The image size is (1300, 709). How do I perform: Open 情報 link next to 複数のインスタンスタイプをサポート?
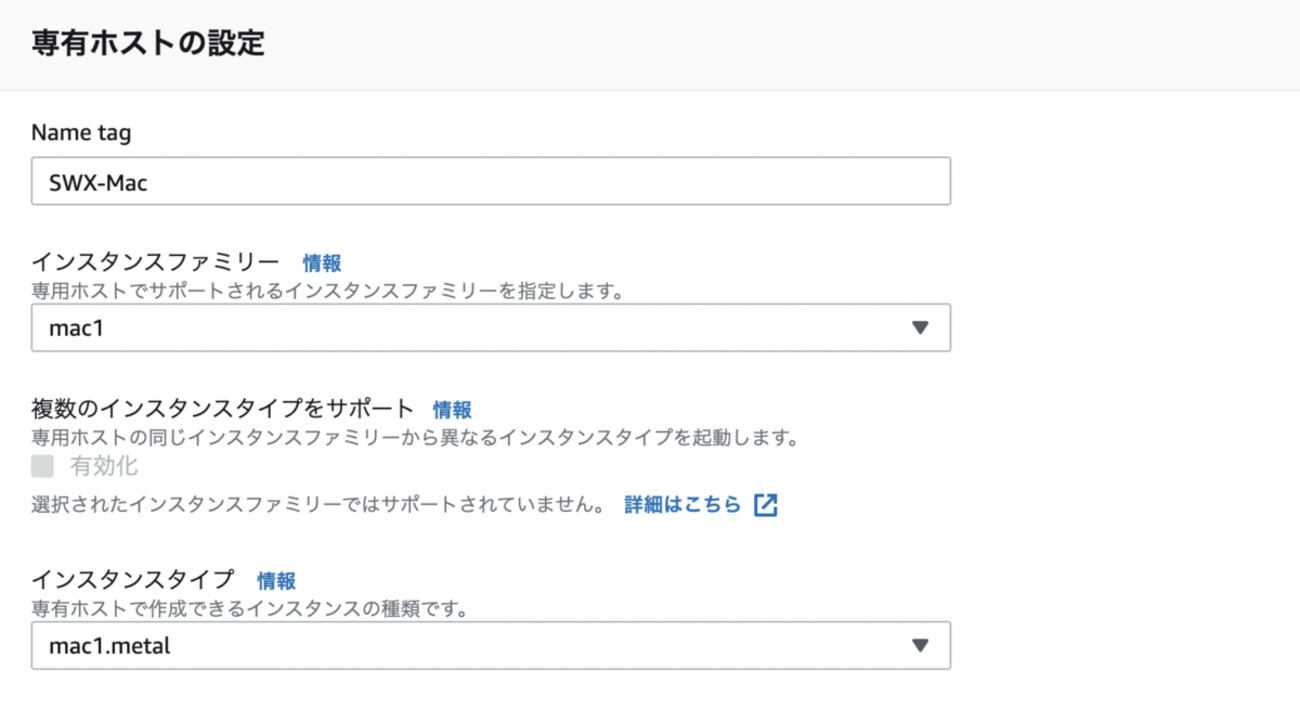coord(452,409)
